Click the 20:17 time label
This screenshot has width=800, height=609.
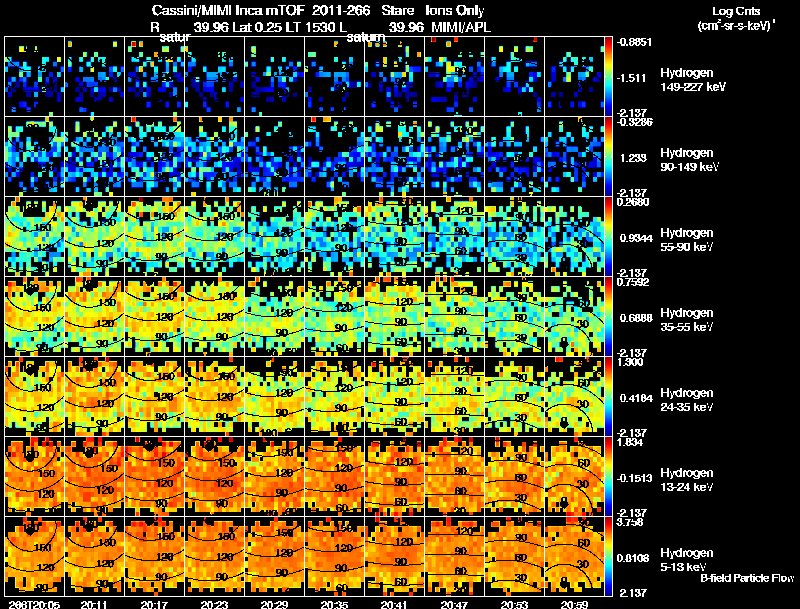(154, 604)
